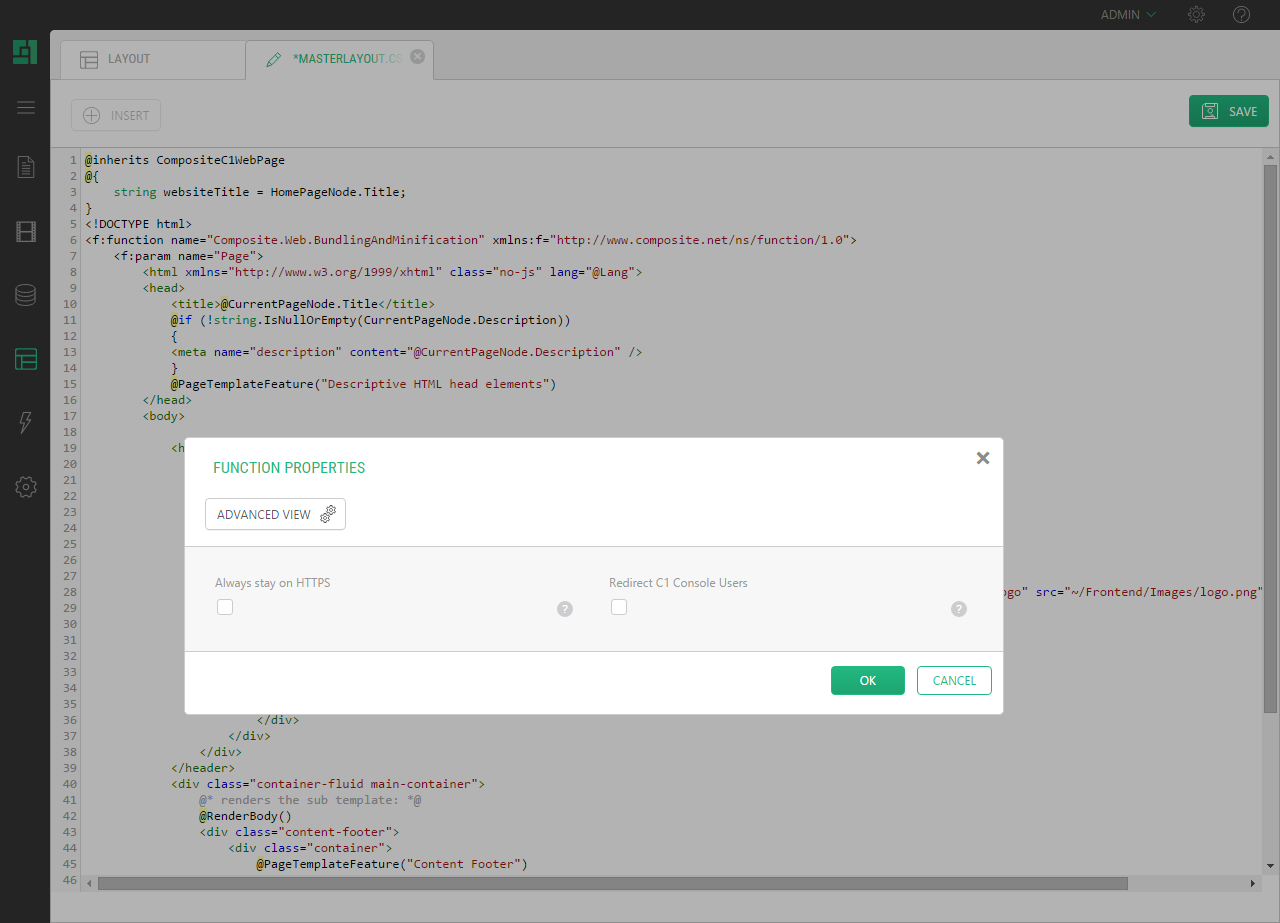Open the ADMIN user dropdown

(x=1128, y=15)
